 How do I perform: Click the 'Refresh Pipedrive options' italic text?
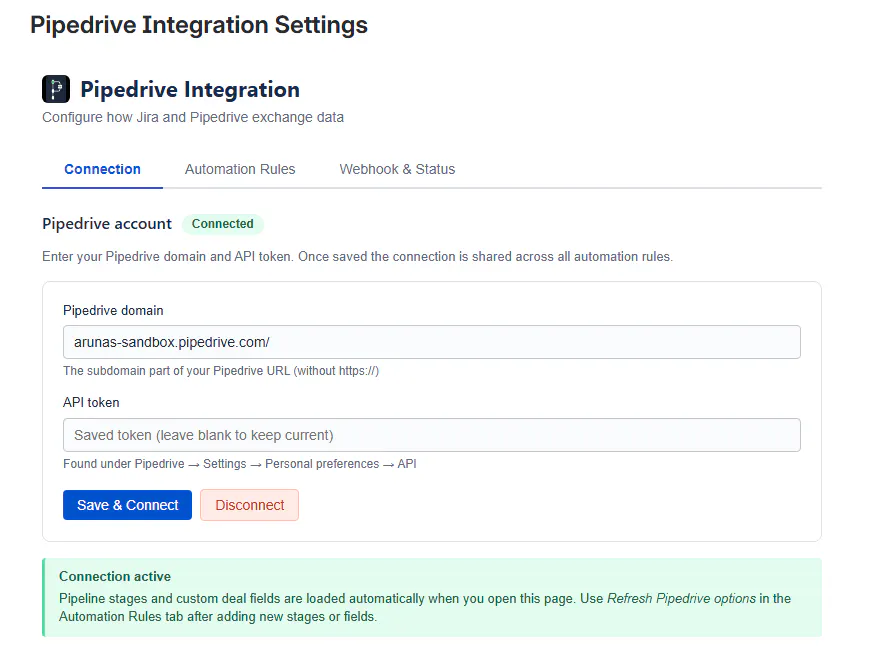[x=681, y=599]
